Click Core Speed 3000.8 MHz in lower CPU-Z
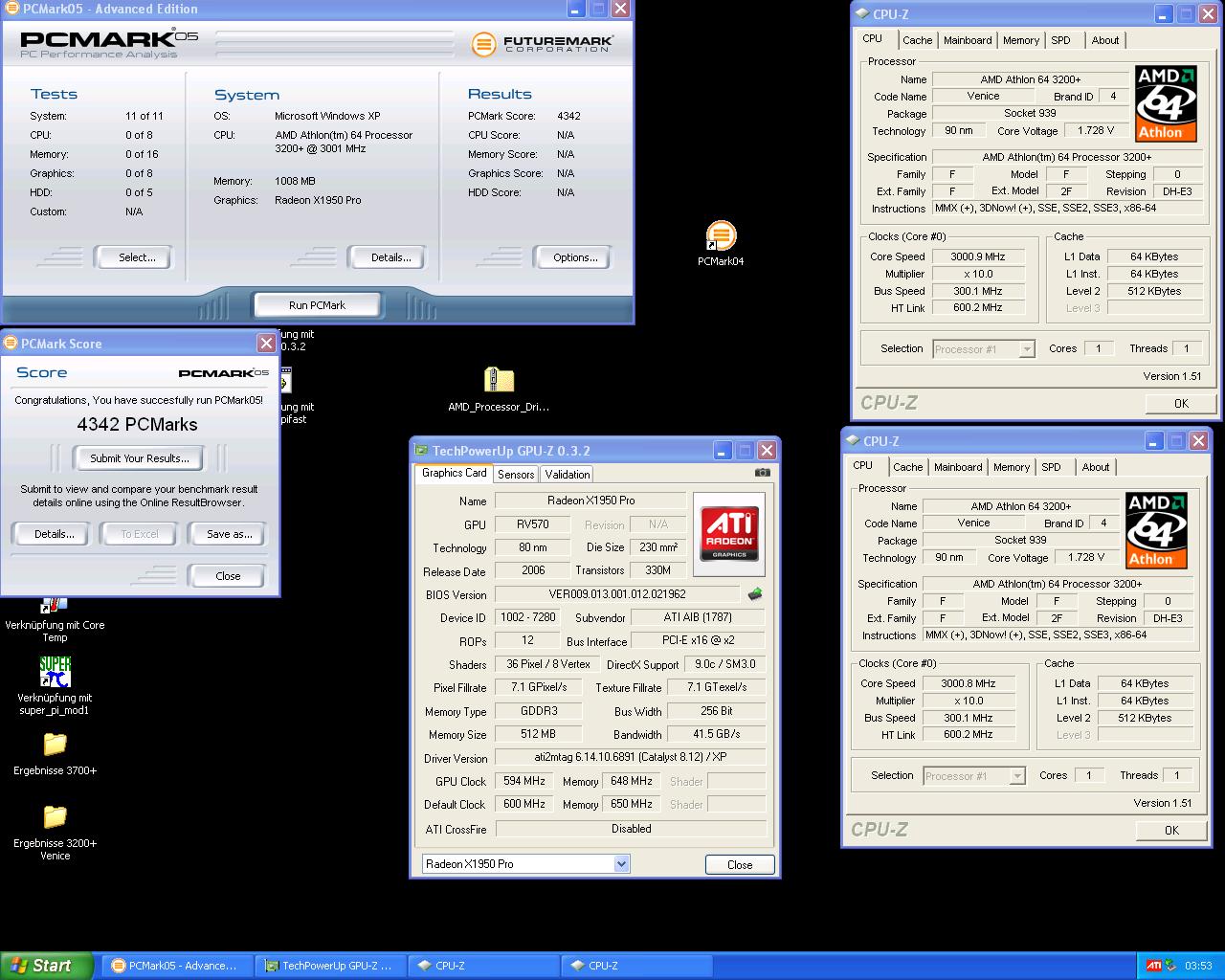The height and width of the screenshot is (980, 1225). tap(969, 683)
